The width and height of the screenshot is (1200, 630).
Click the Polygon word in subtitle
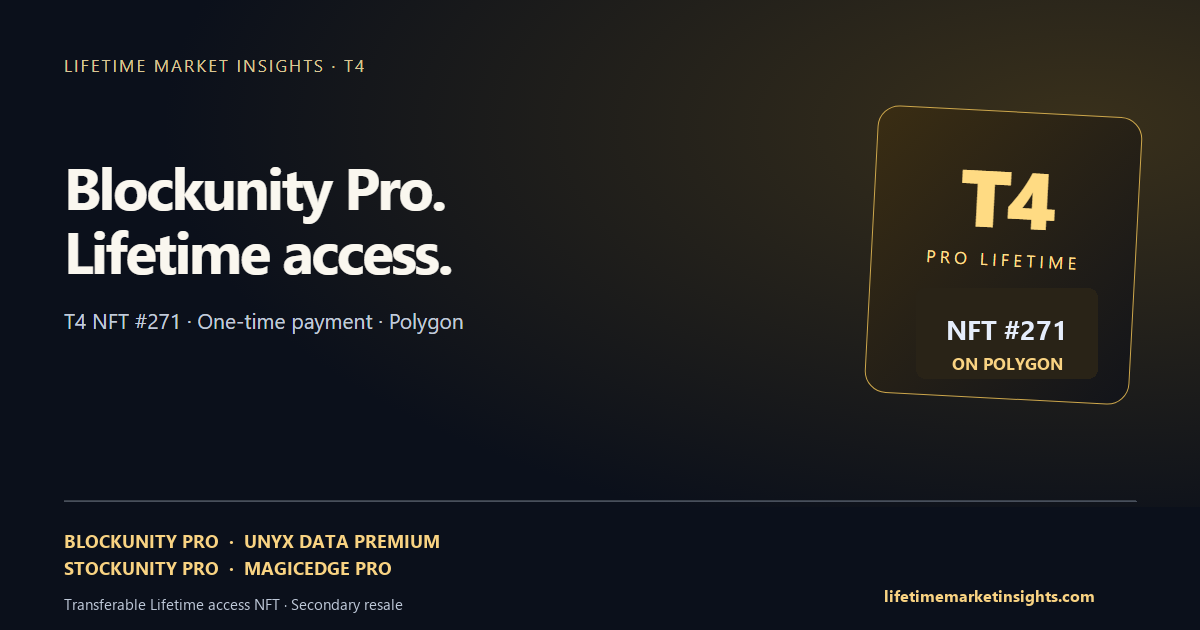[x=426, y=323]
